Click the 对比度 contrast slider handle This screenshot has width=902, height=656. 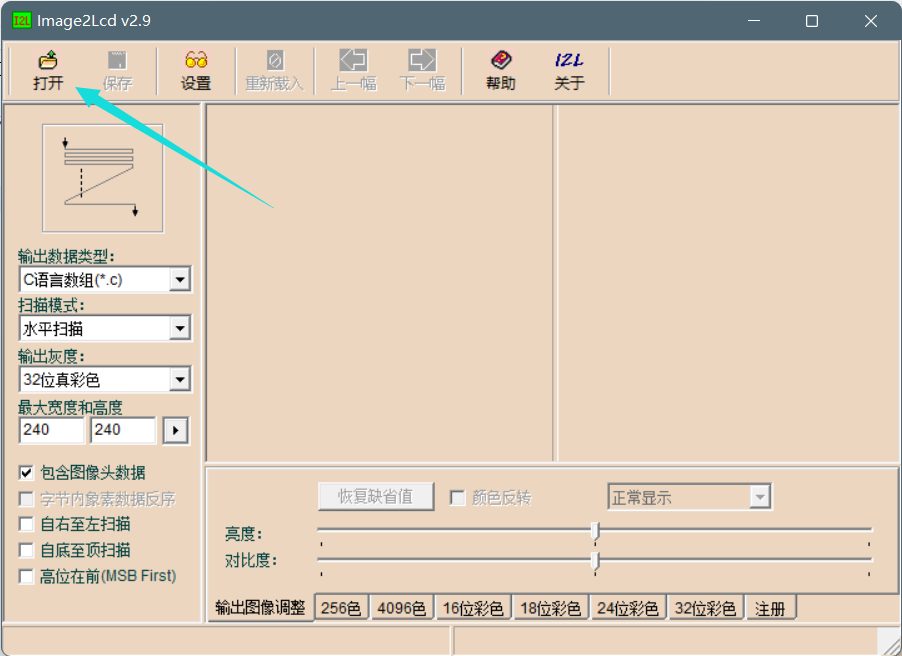[595, 560]
